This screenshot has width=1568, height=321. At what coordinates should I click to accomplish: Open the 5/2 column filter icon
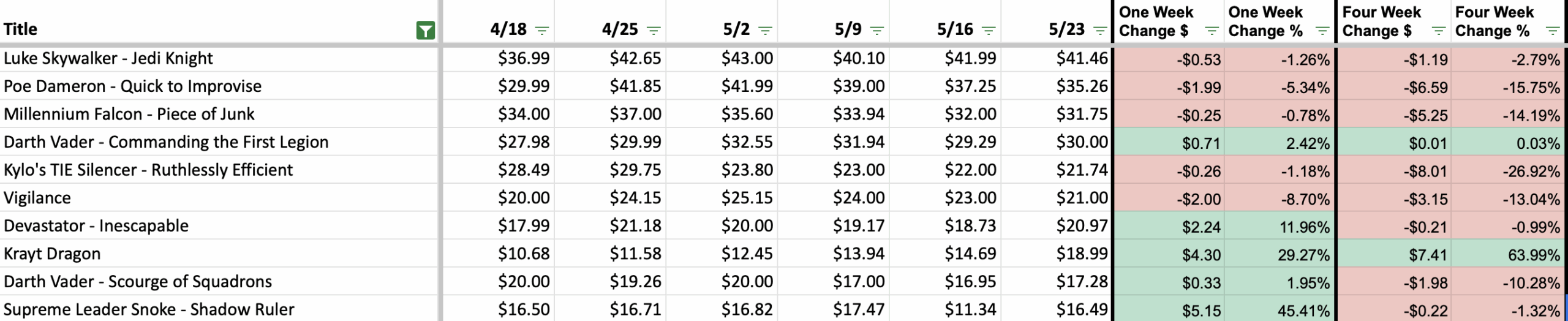point(765,30)
